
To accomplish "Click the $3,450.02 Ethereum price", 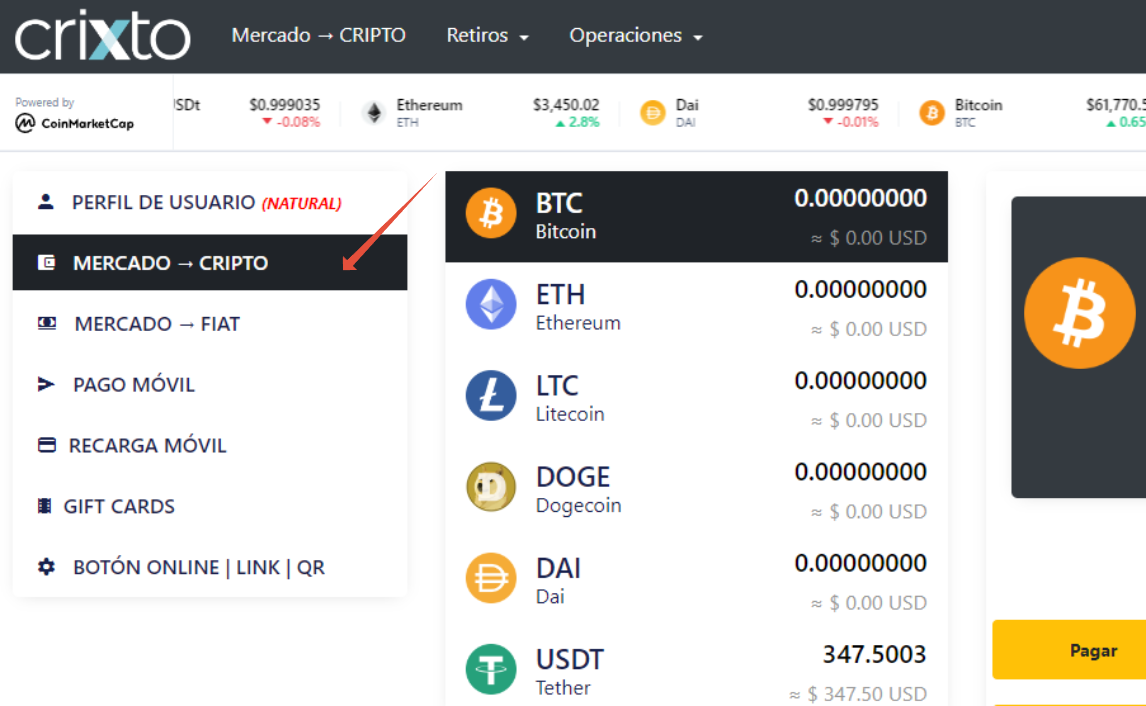I will (x=566, y=105).
